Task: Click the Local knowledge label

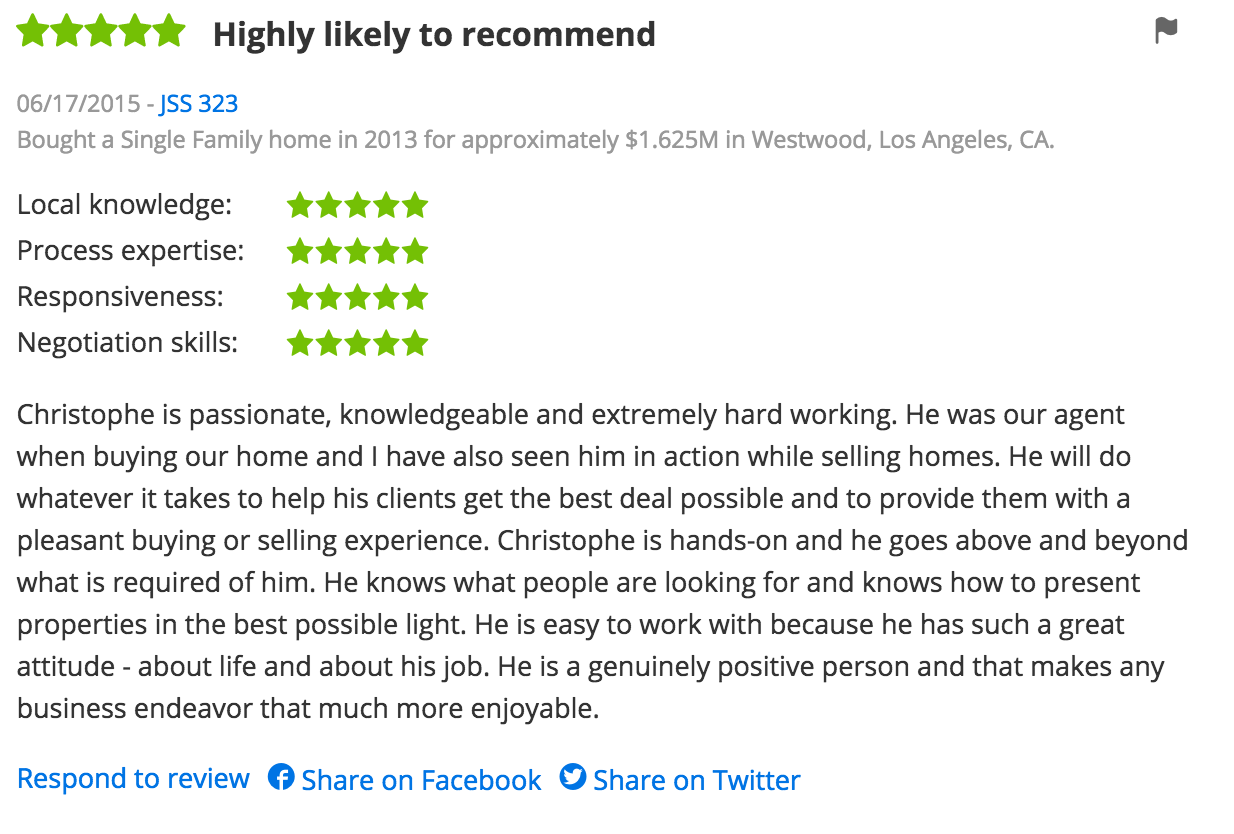Action: click(x=124, y=205)
